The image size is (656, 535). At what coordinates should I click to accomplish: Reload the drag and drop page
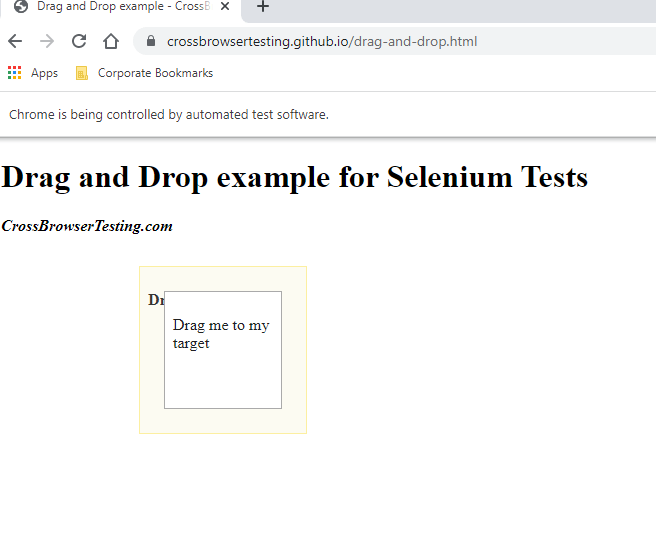[x=79, y=41]
